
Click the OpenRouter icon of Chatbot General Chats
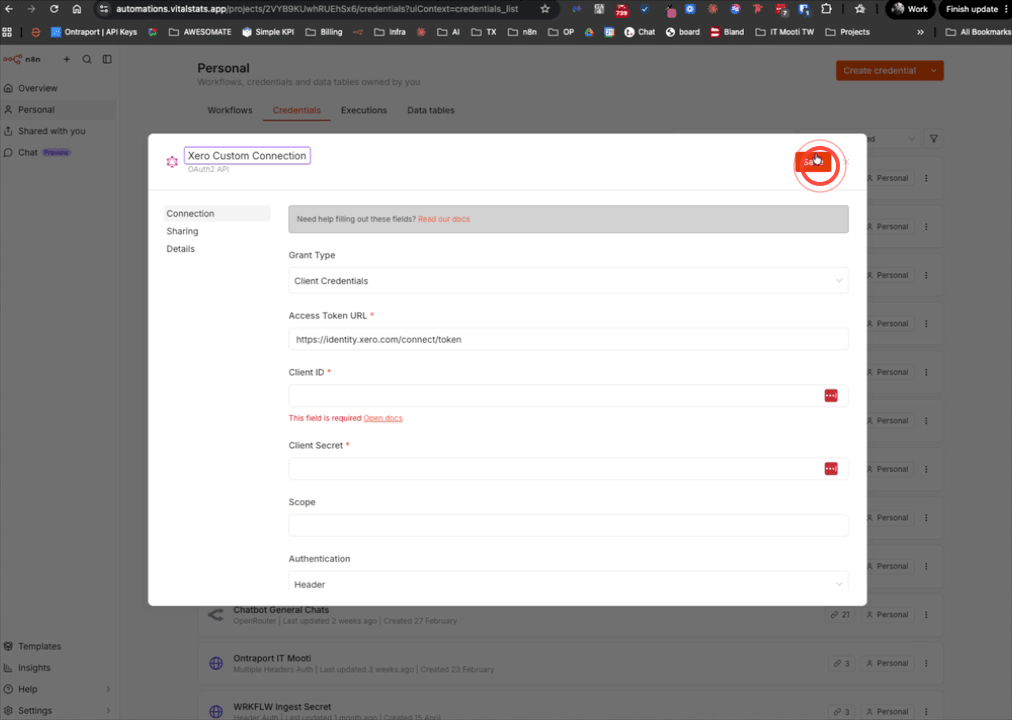pyautogui.click(x=216, y=615)
